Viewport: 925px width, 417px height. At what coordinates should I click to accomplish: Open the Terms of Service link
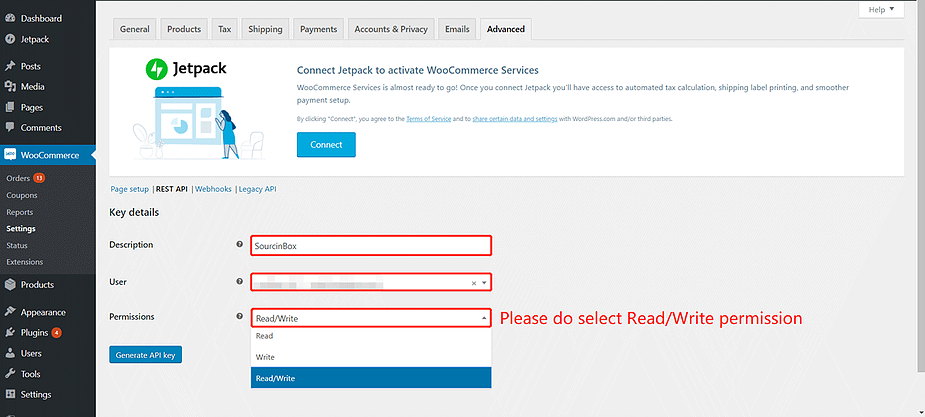tap(429, 119)
